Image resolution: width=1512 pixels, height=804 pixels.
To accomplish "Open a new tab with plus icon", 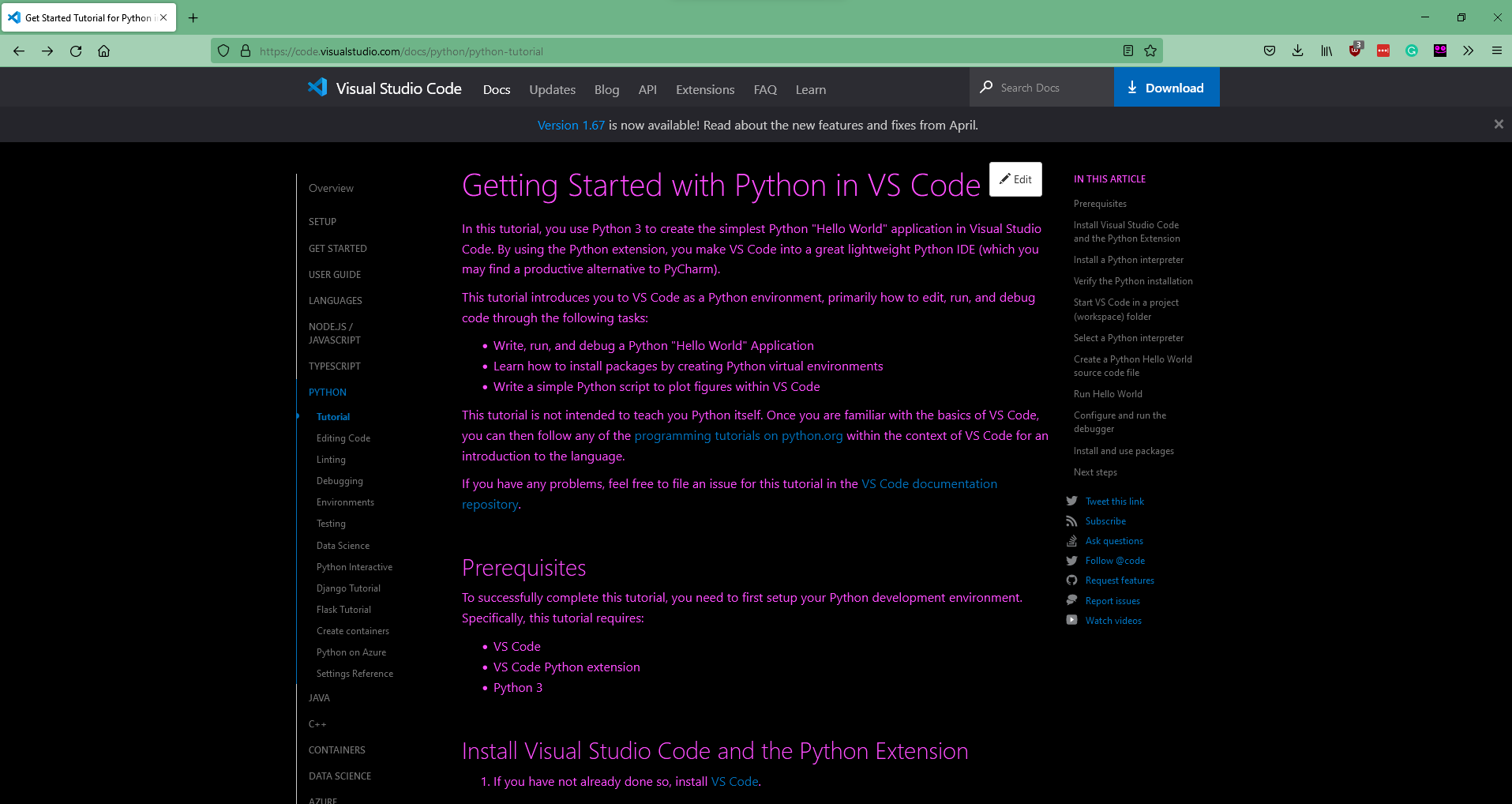I will 193,17.
